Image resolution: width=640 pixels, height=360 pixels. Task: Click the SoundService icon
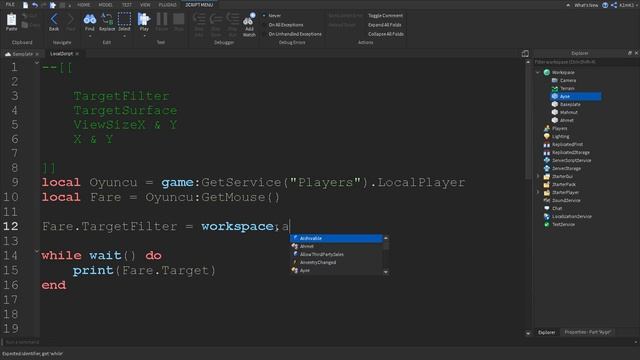[x=547, y=200]
